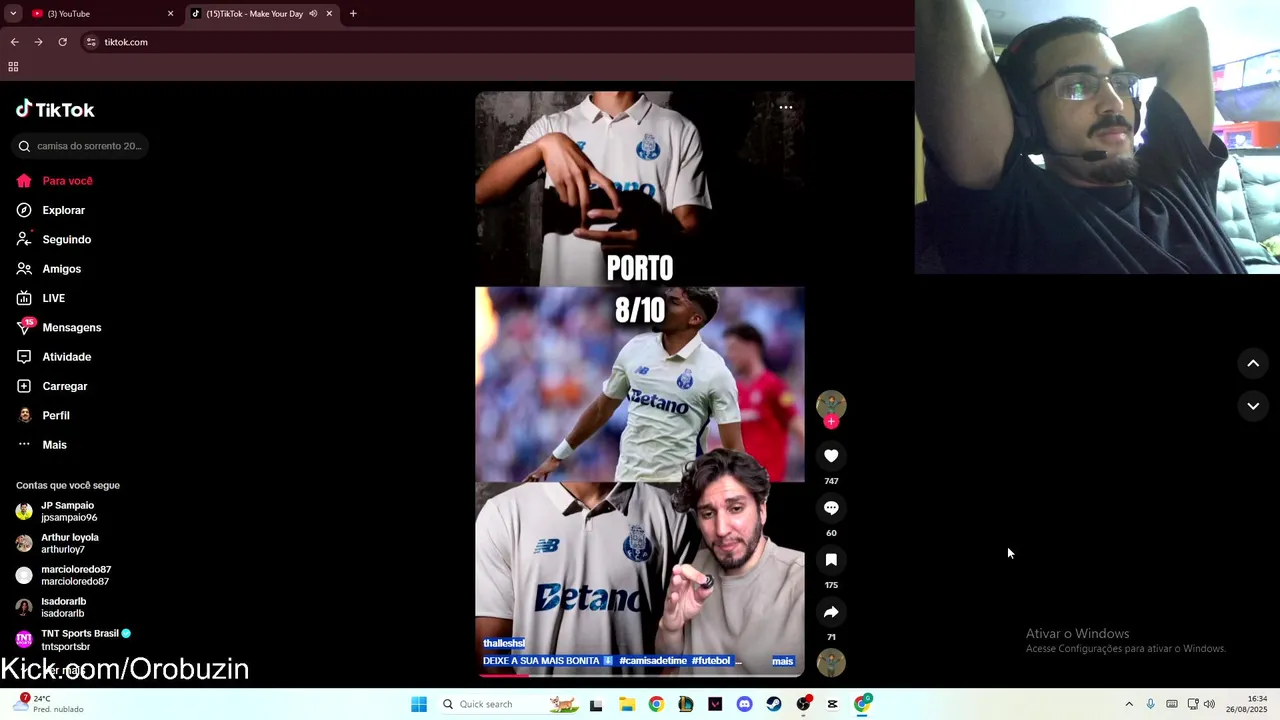Open comments via the speech bubble icon
Screen dimensions: 1280x720
(x=831, y=508)
